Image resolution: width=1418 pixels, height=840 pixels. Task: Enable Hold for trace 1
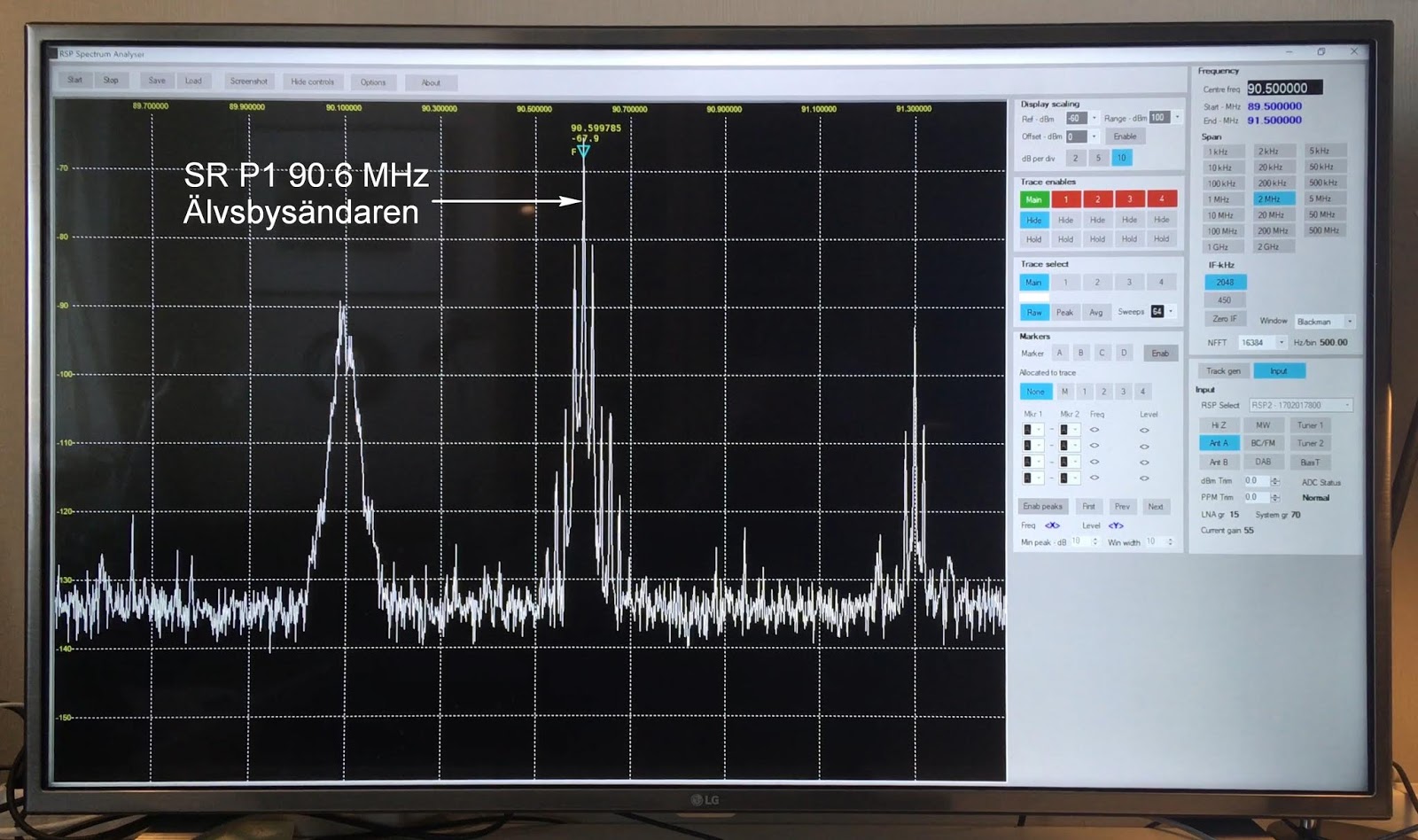[x=1065, y=238]
